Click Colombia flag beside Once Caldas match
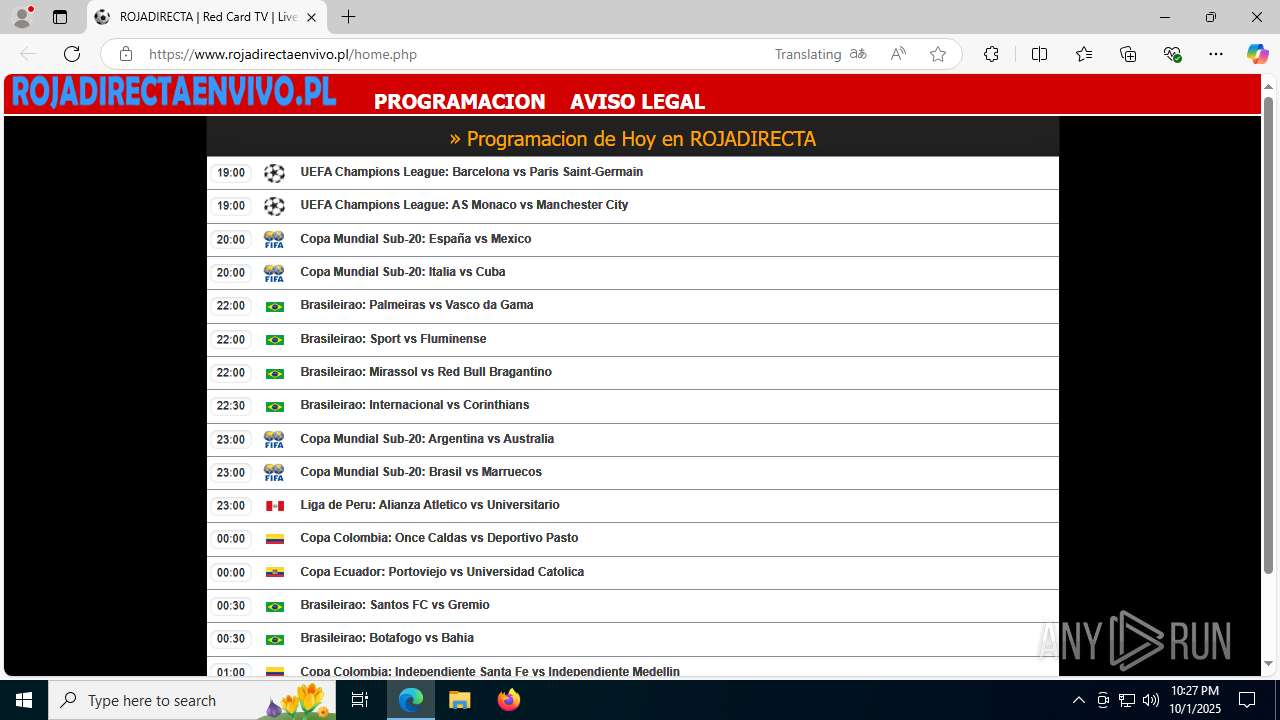This screenshot has width=1280, height=720. [x=274, y=539]
